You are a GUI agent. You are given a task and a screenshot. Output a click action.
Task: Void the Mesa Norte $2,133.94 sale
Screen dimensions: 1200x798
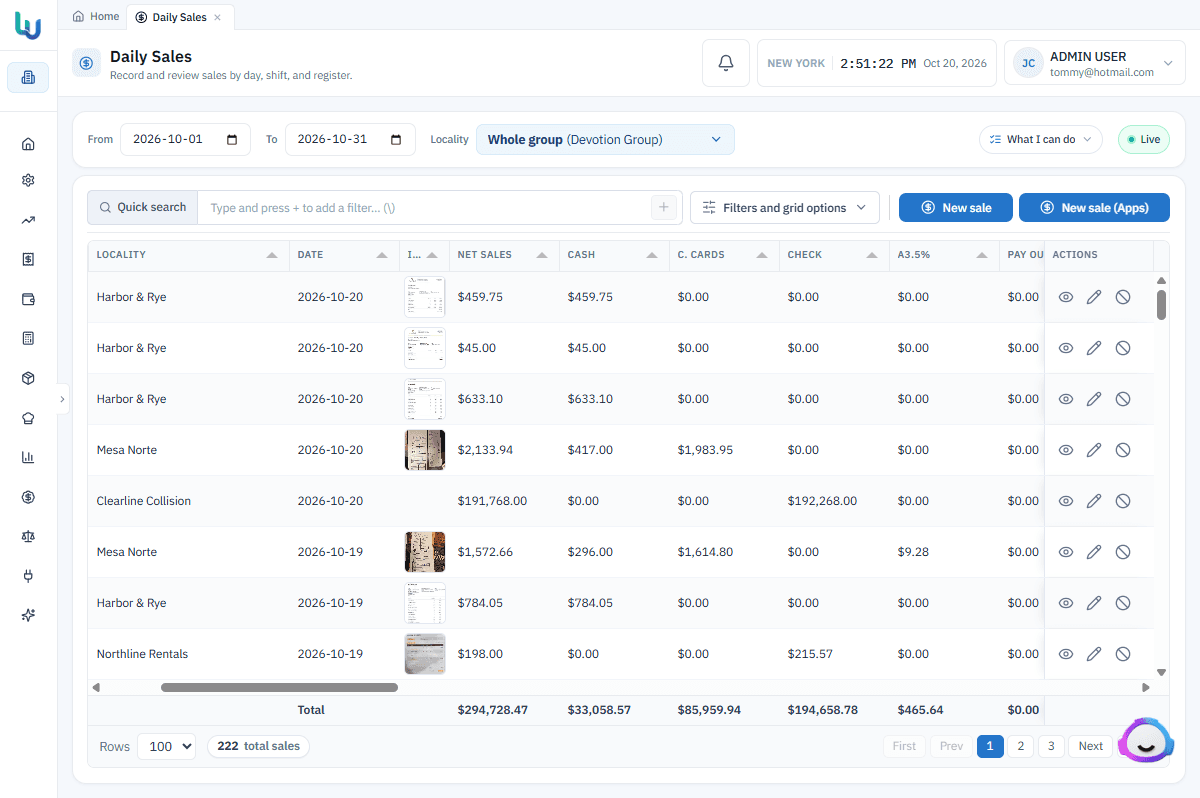pos(1123,450)
